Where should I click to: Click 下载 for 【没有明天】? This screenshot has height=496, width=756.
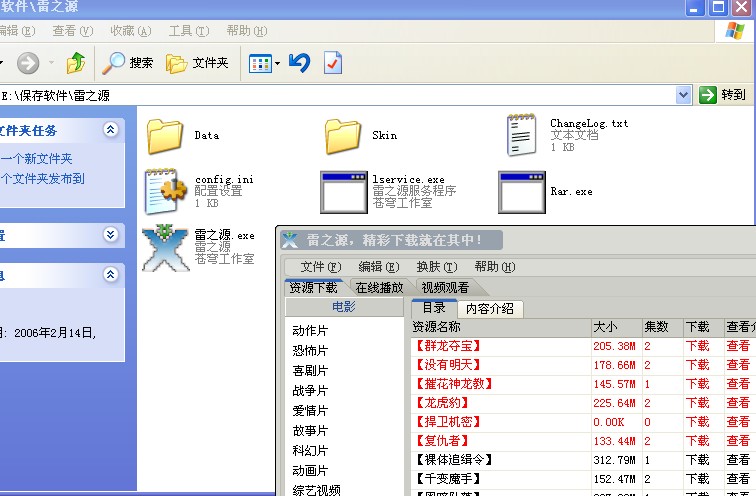697,365
